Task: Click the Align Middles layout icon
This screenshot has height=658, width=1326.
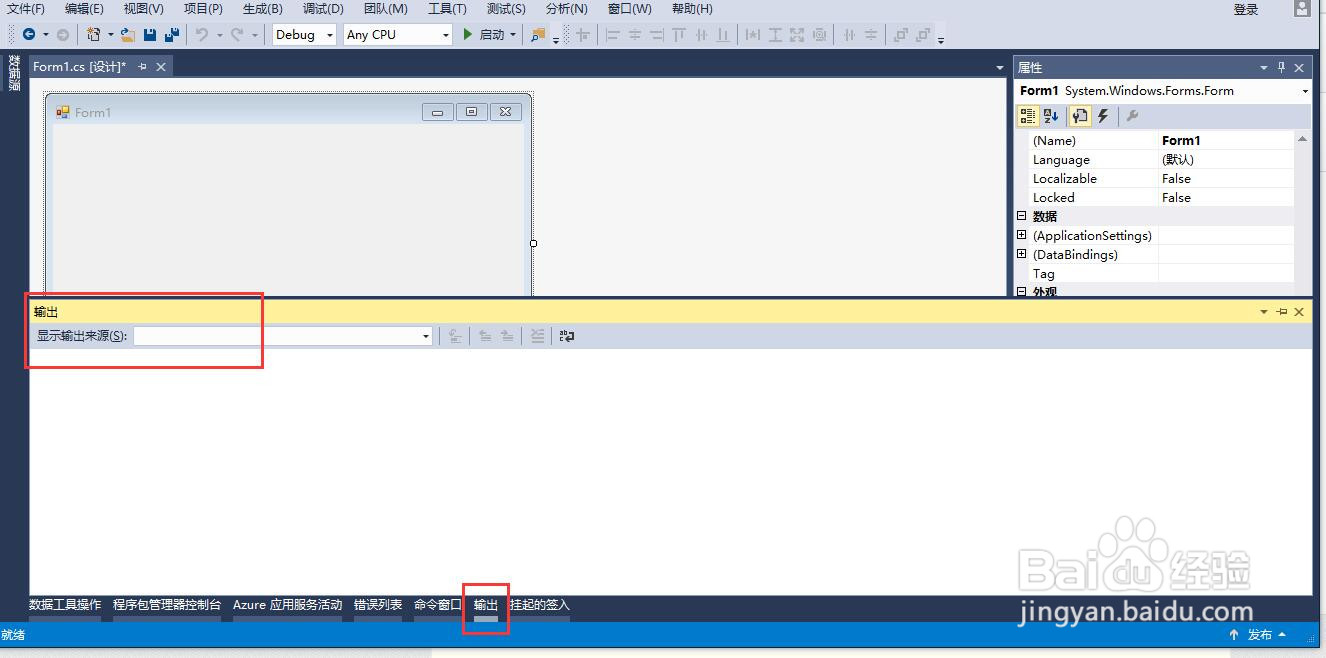Action: pyautogui.click(x=701, y=34)
